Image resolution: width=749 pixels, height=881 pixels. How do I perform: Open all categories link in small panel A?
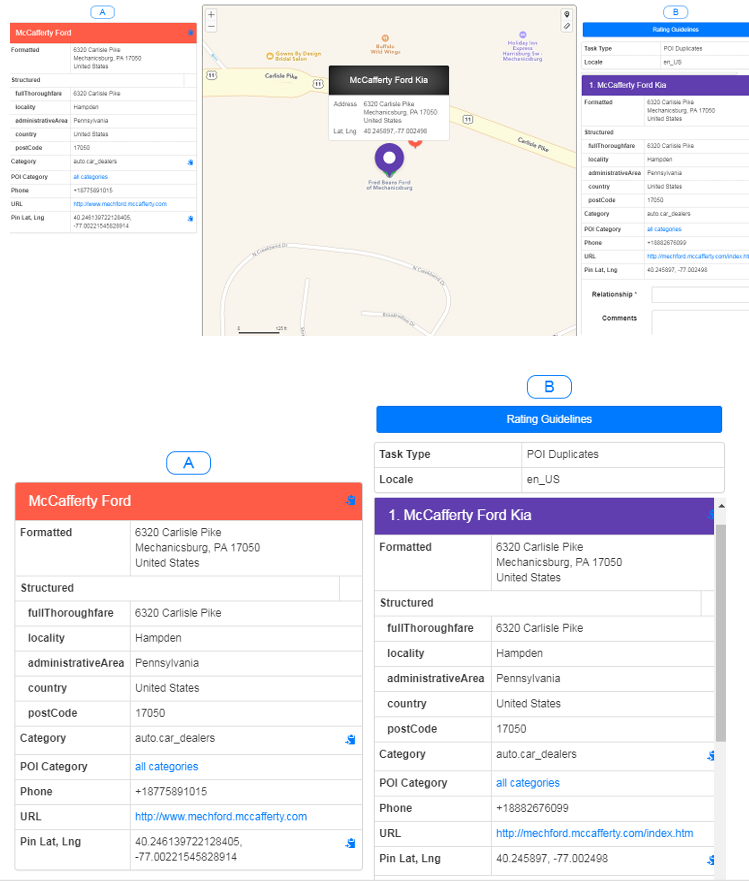90,177
